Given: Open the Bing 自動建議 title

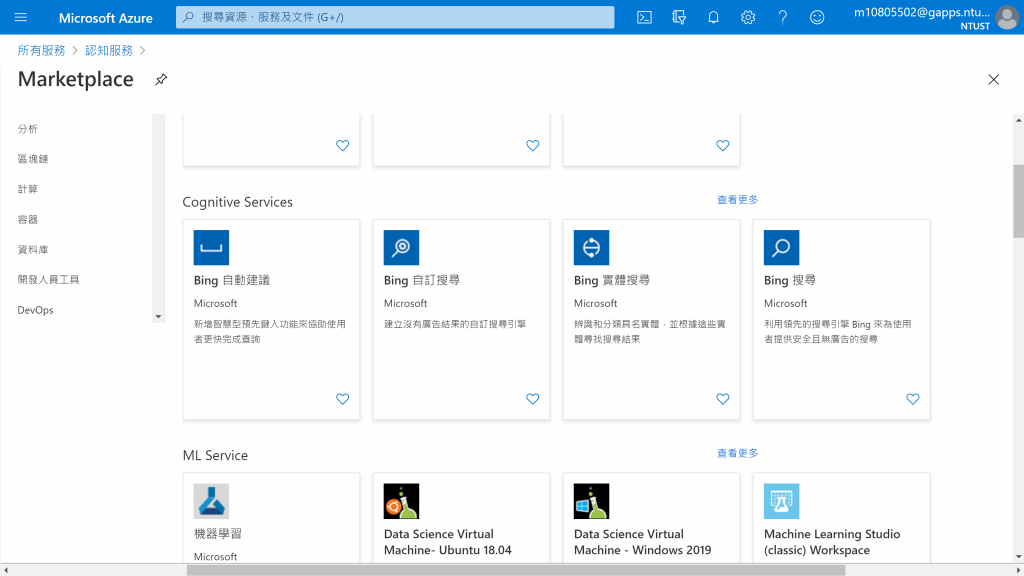Looking at the screenshot, I should click(232, 280).
